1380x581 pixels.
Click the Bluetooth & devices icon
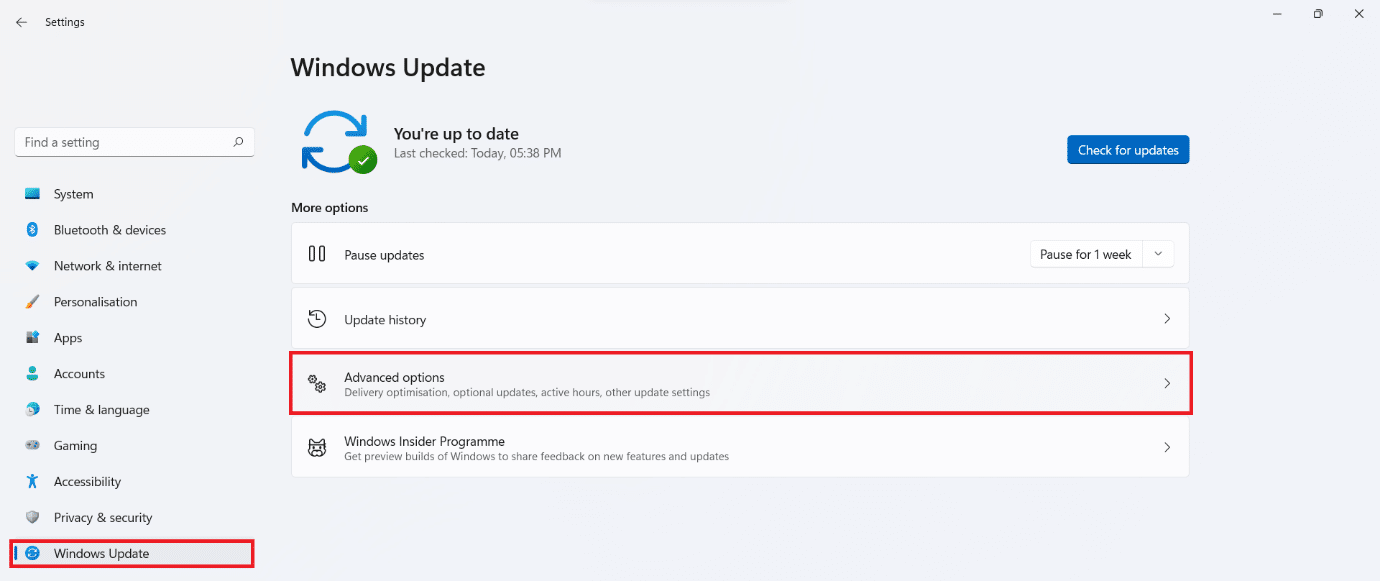(33, 230)
